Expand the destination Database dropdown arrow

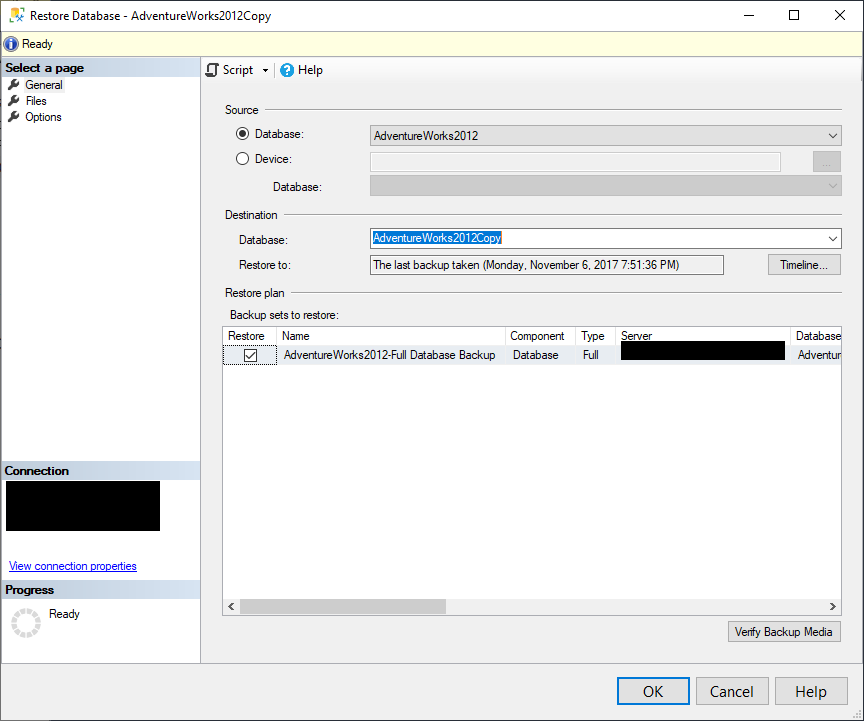[833, 239]
